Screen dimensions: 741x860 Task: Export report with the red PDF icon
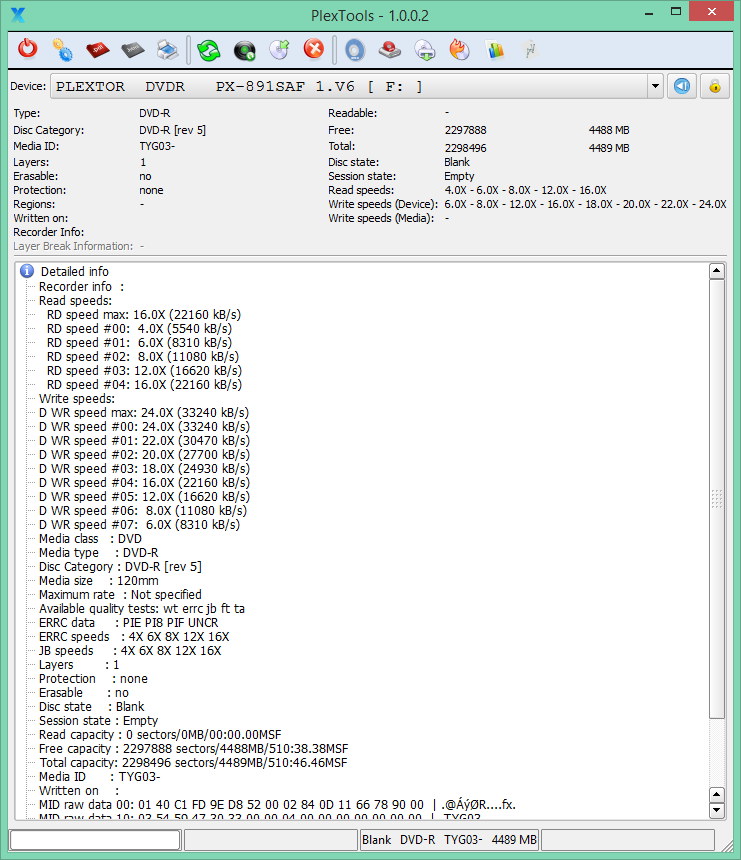[98, 50]
